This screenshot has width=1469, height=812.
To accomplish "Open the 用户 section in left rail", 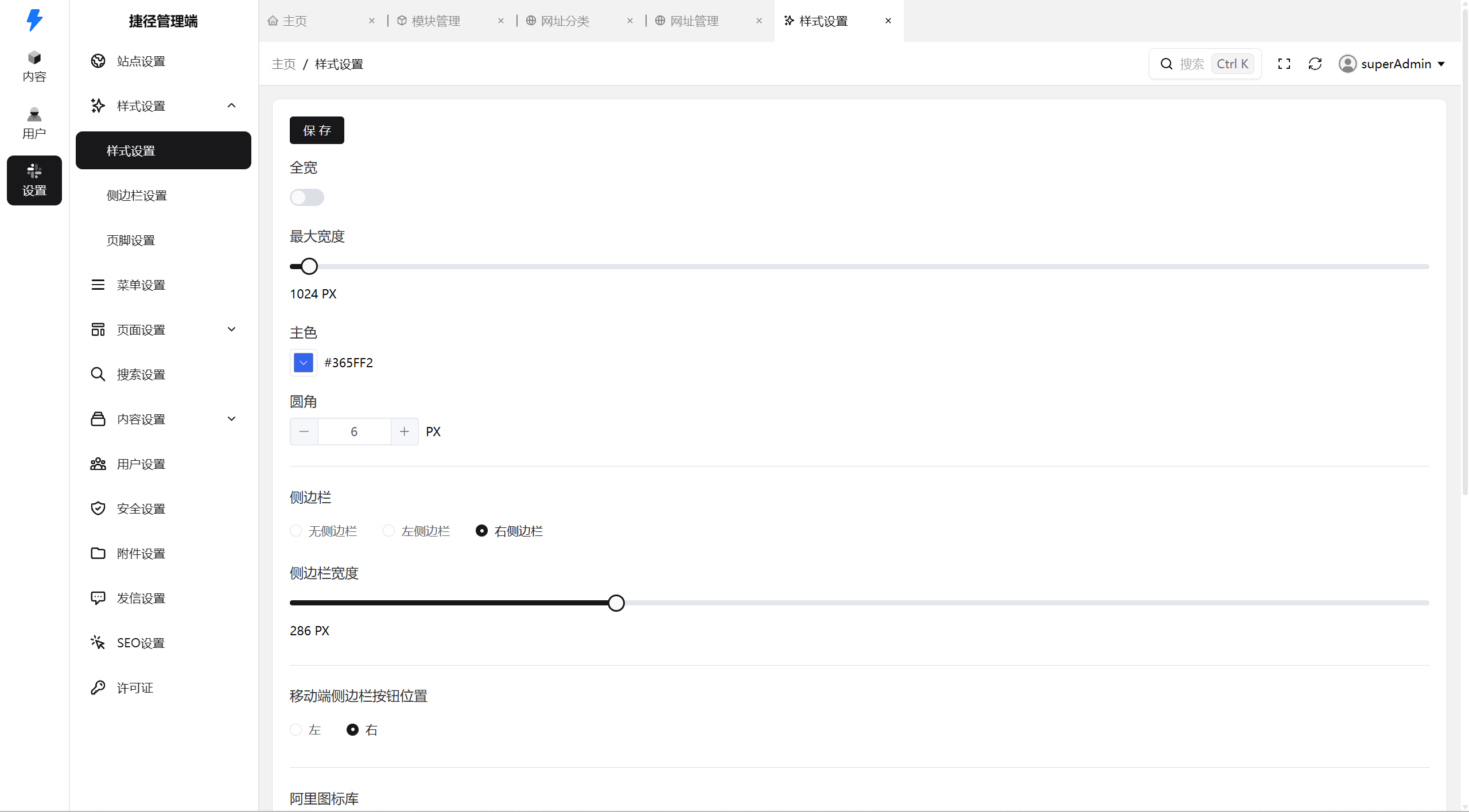I will click(x=34, y=123).
